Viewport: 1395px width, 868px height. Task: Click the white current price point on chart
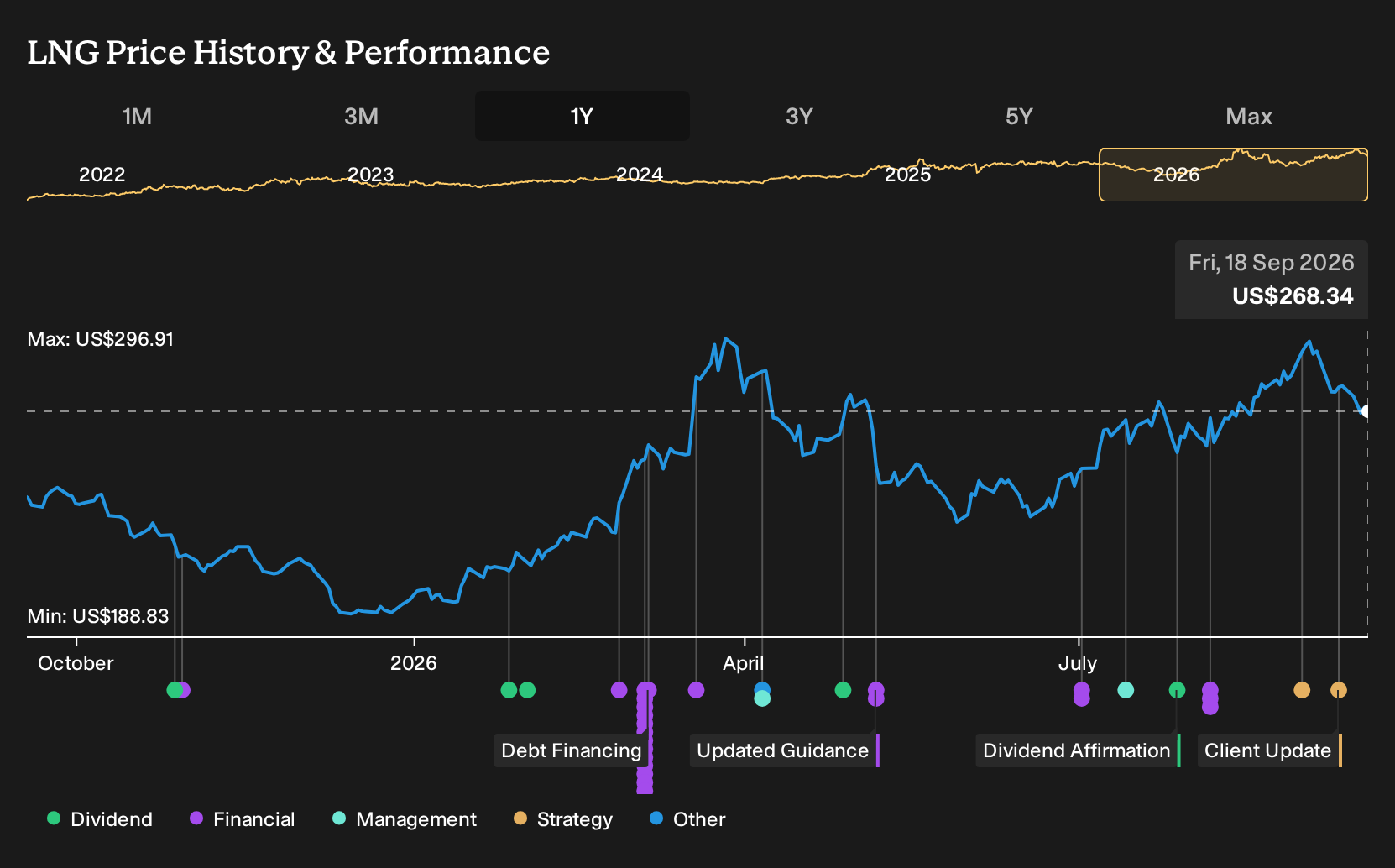point(1366,411)
